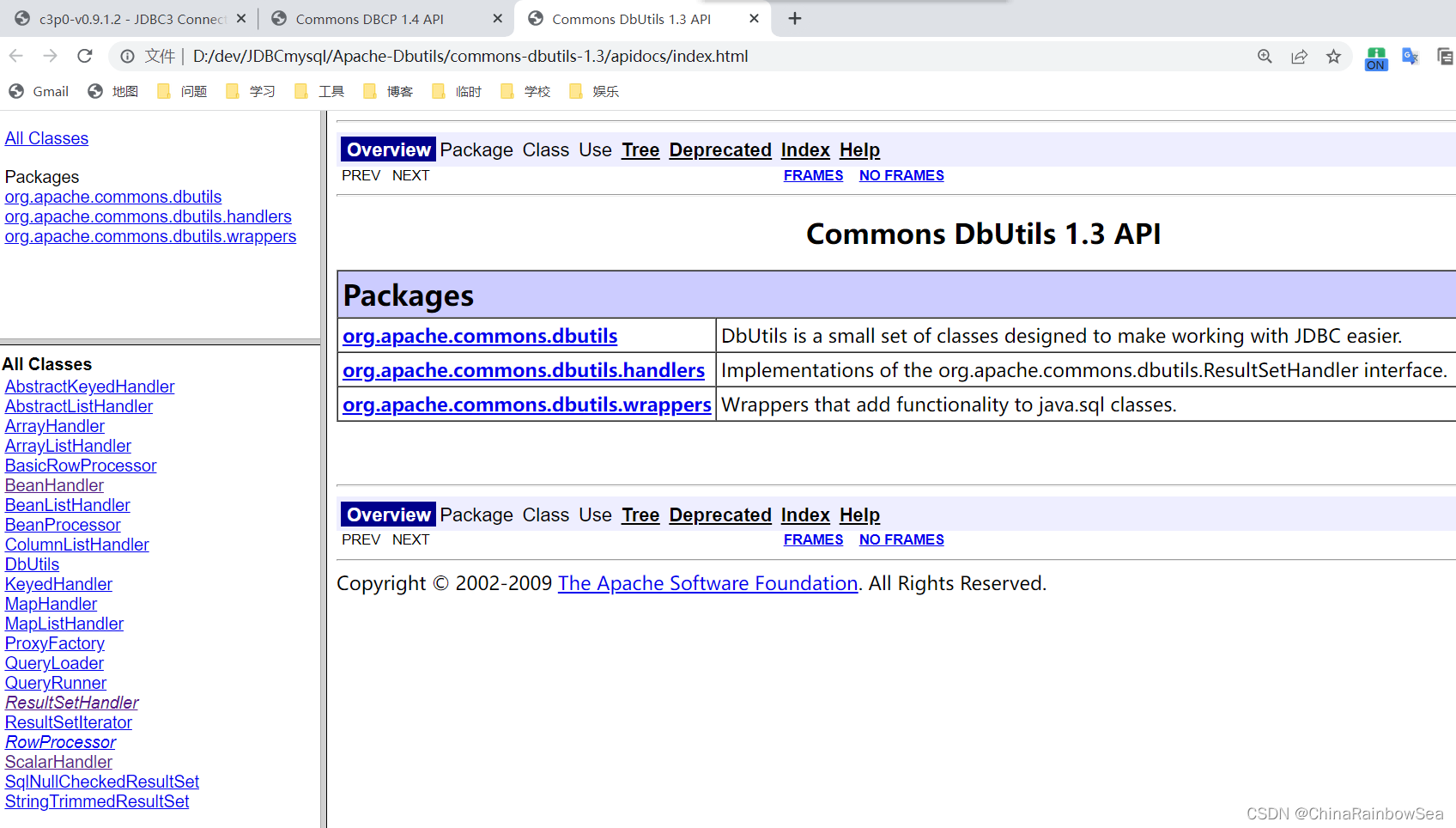Open the DbUtils class link
This screenshot has width=1456, height=828.
click(x=32, y=564)
